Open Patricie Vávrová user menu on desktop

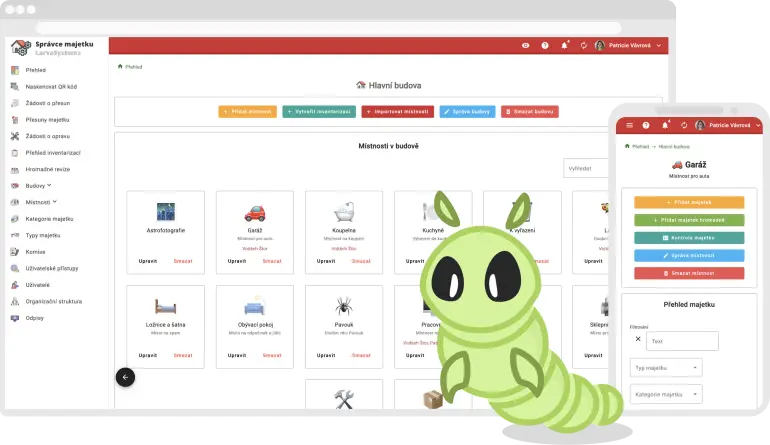(628, 45)
